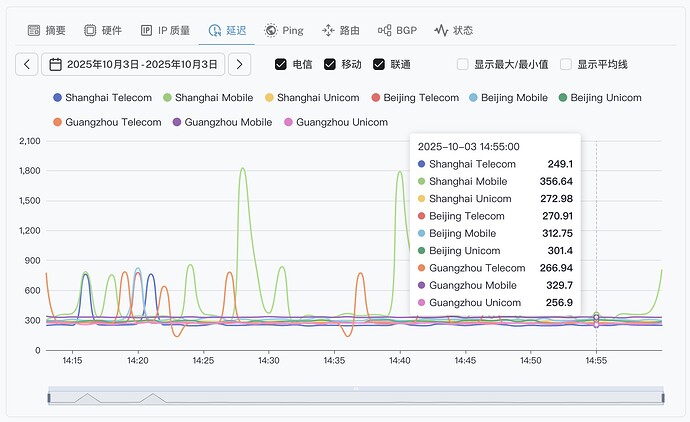690x422 pixels.
Task: Click the 900 y-axis label
Action: pyautogui.click(x=32, y=261)
